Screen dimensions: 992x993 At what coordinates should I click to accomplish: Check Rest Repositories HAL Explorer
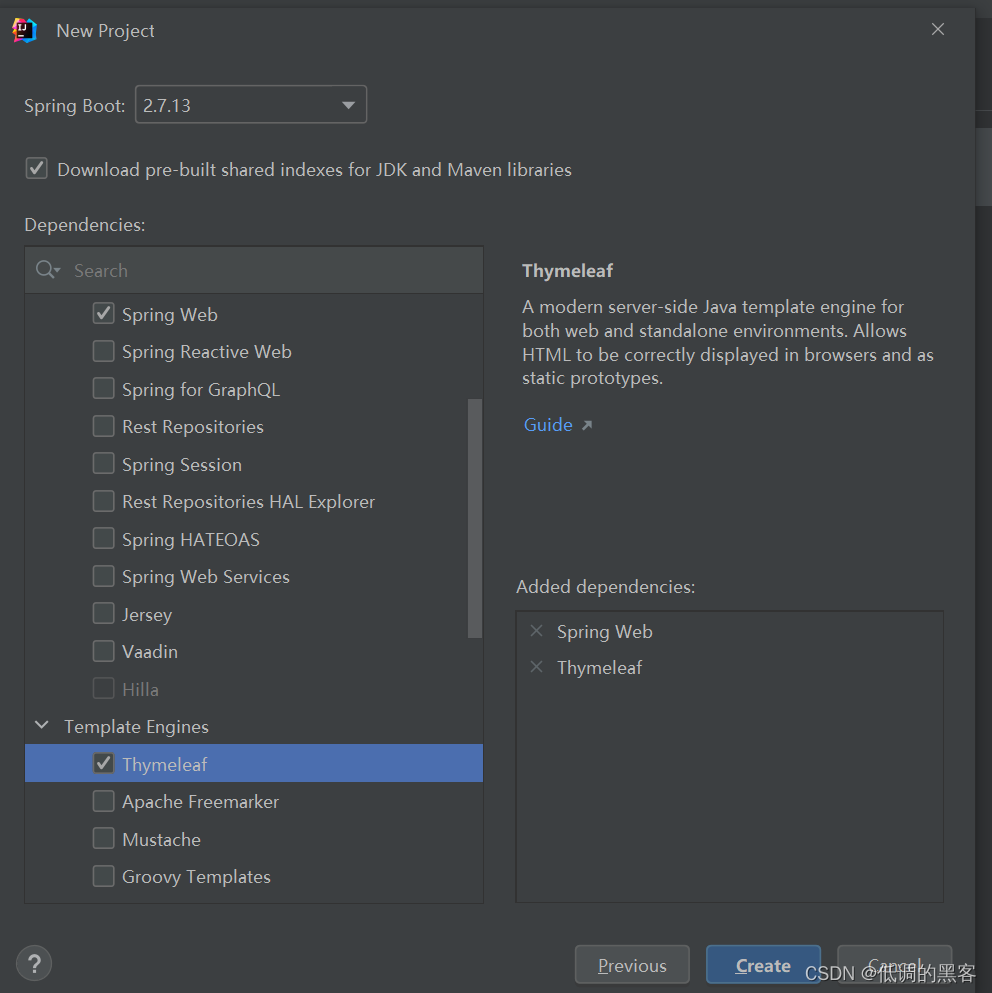click(103, 501)
